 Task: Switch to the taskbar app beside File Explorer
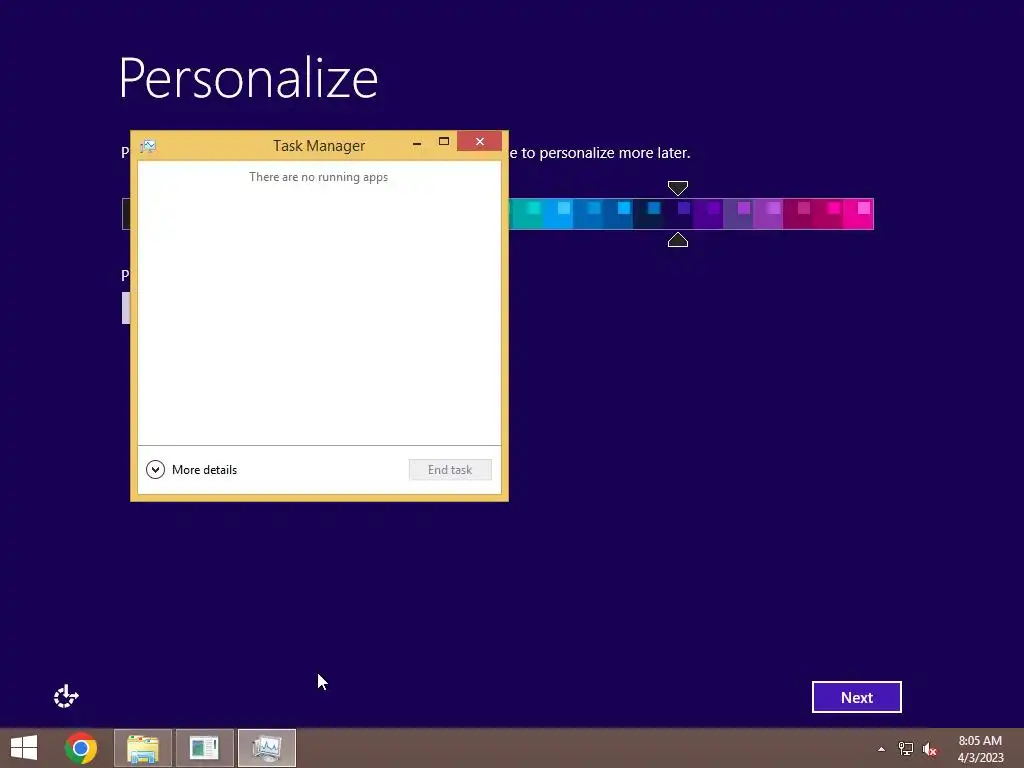point(204,748)
